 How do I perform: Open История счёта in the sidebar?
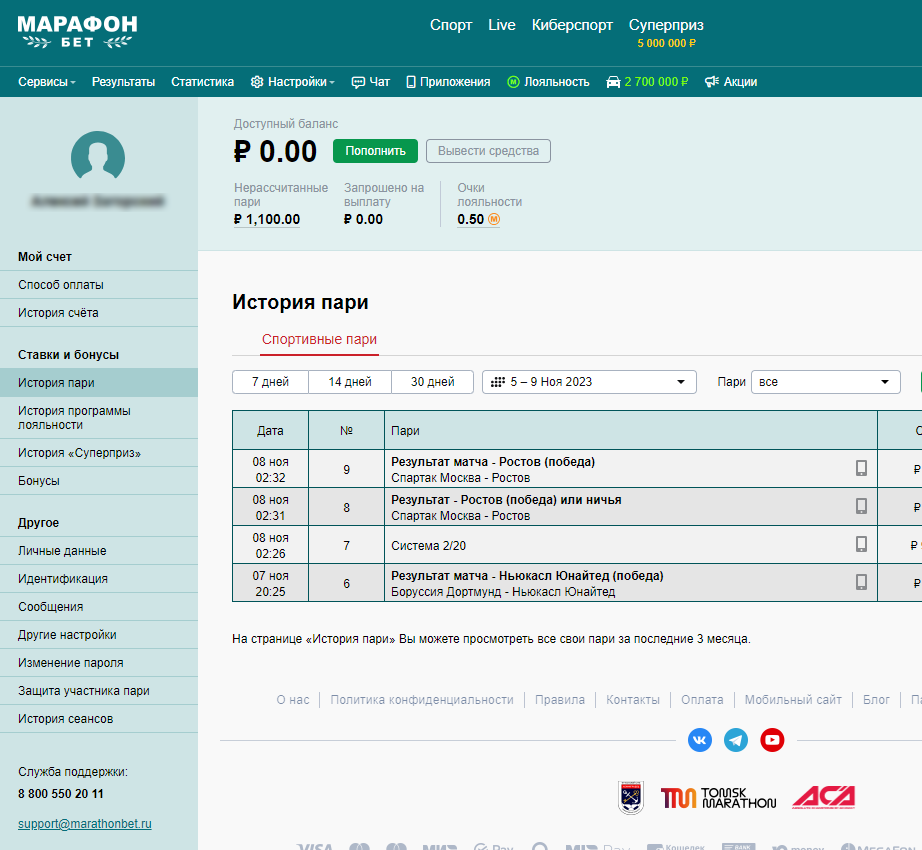(x=99, y=313)
